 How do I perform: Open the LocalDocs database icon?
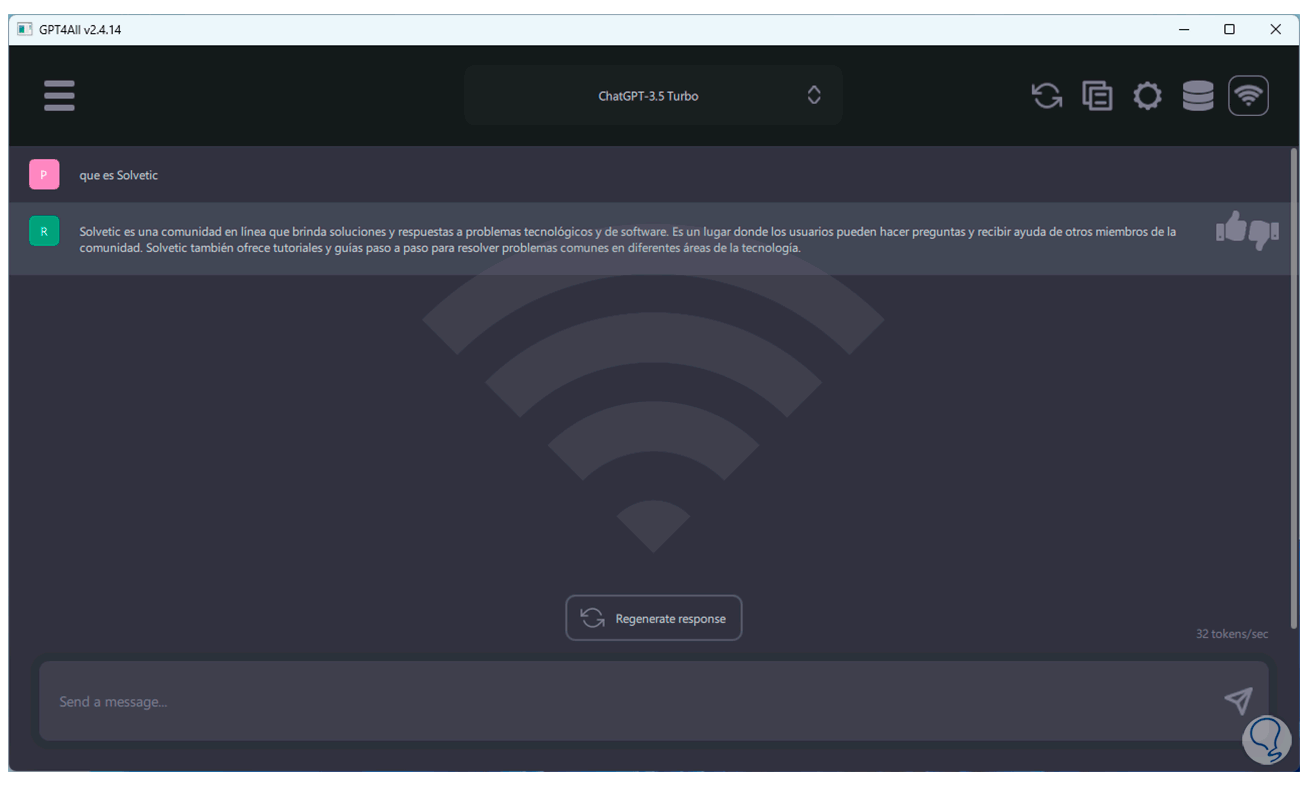click(1198, 96)
